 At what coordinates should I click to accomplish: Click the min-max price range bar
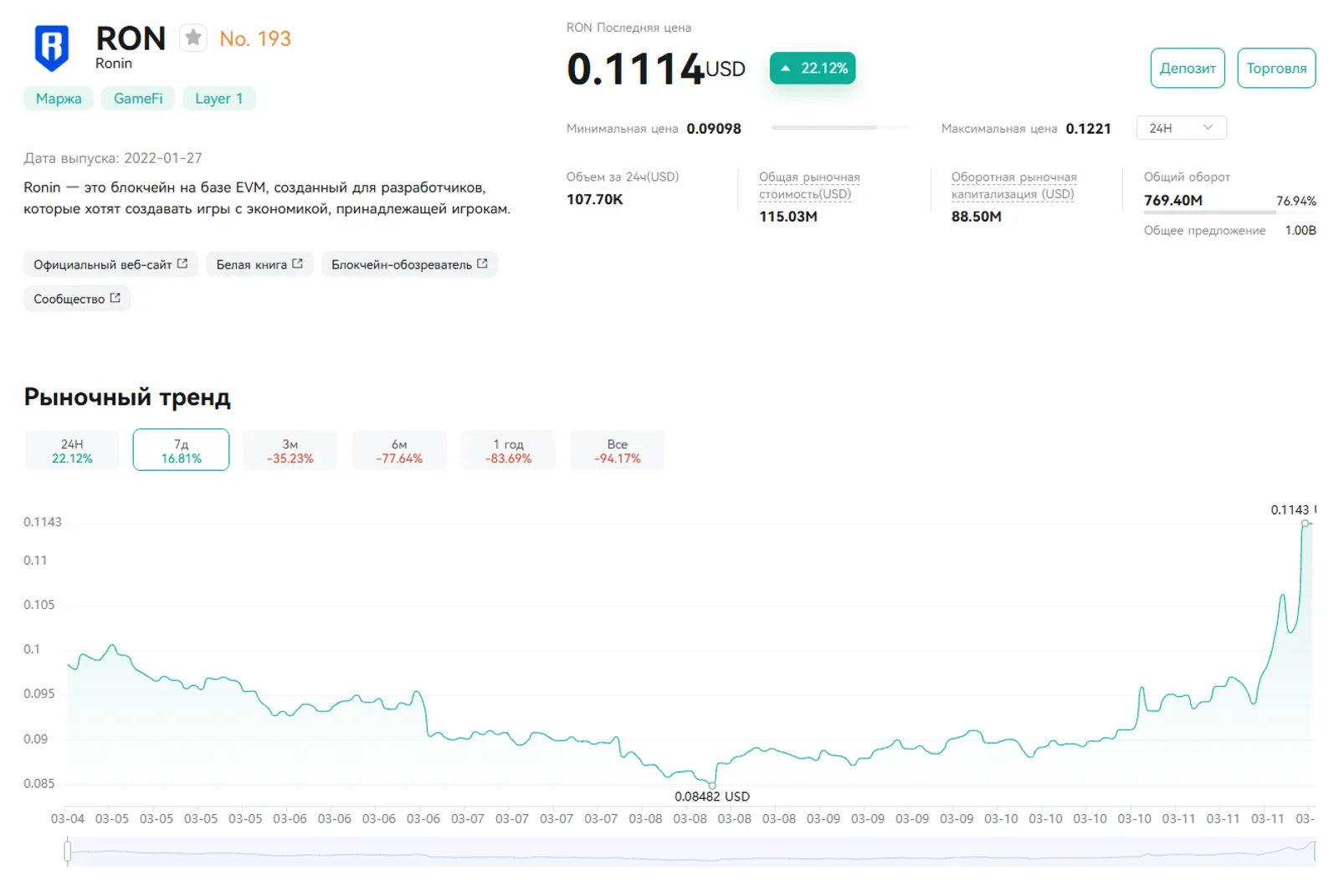pyautogui.click(x=840, y=128)
